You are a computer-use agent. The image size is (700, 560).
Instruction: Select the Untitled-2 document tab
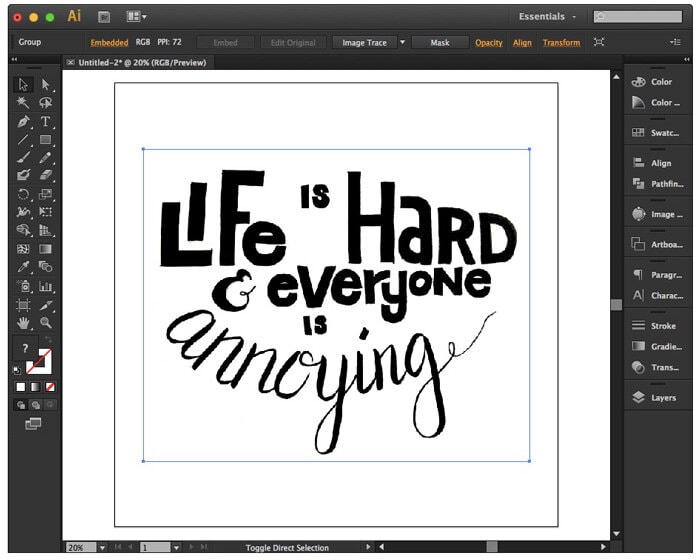click(142, 63)
